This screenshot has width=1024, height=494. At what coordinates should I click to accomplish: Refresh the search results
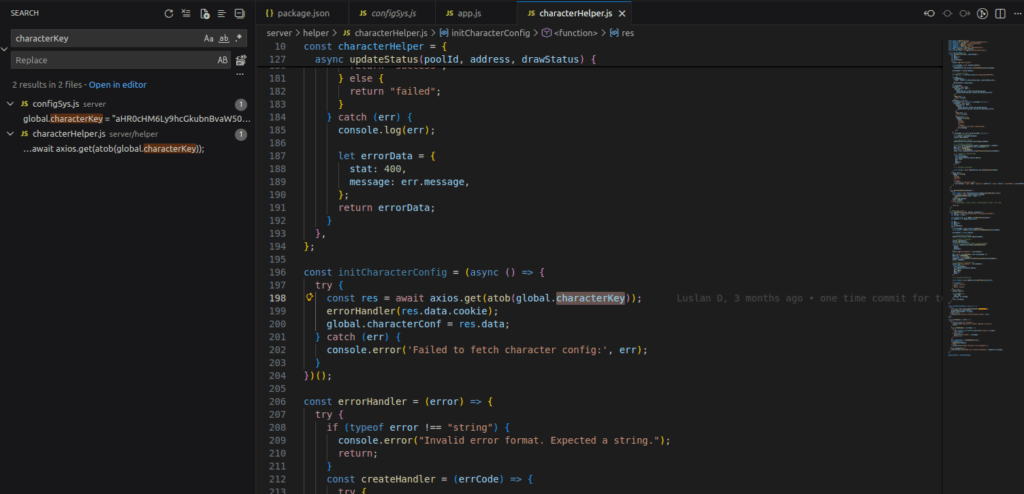(169, 14)
